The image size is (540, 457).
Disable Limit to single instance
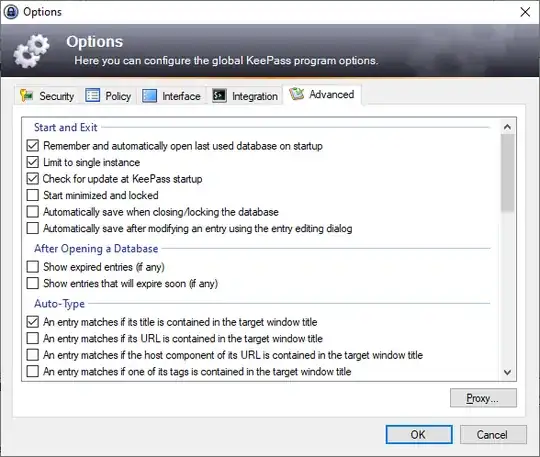[33, 162]
